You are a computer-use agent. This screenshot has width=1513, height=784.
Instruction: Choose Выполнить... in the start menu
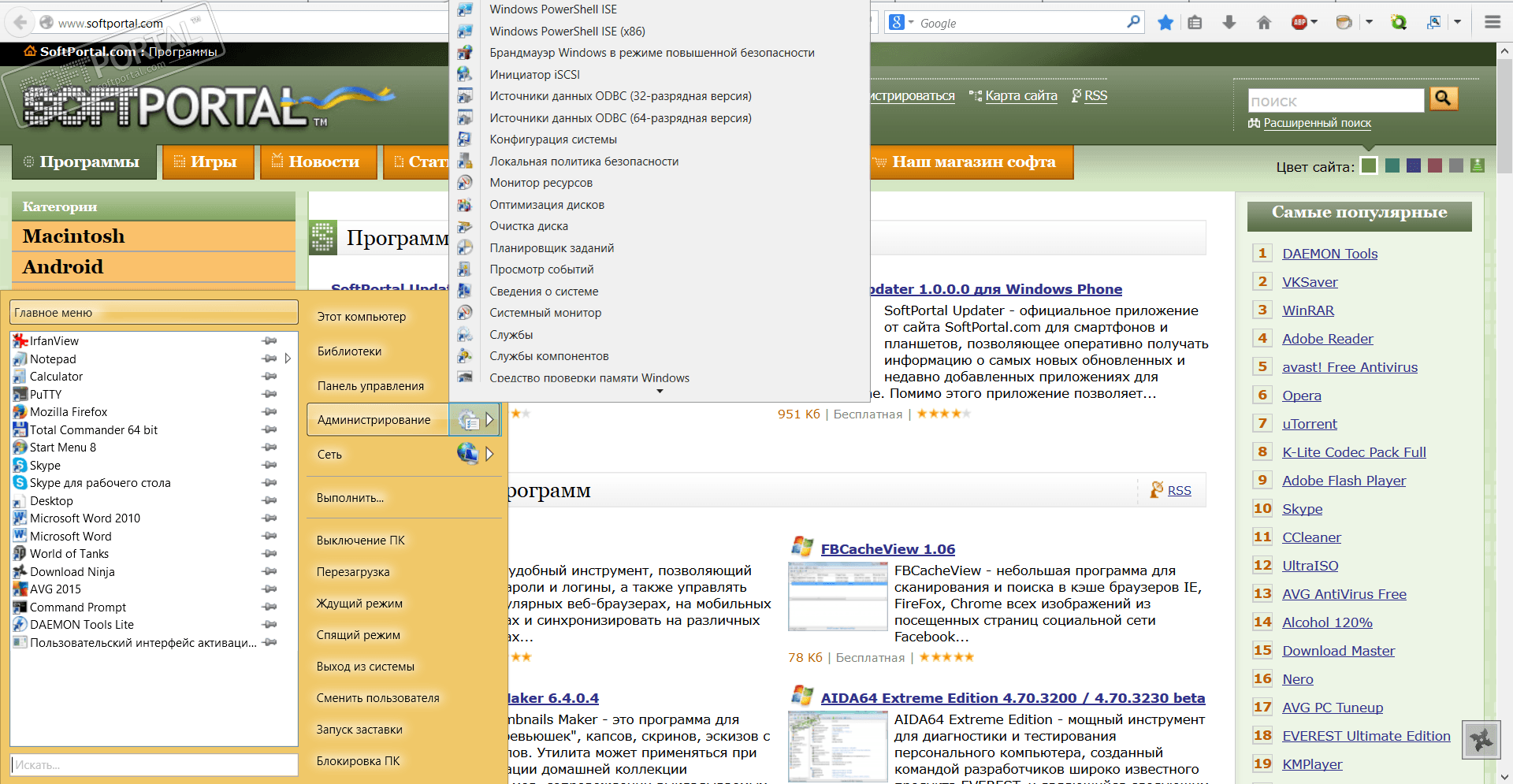click(351, 498)
